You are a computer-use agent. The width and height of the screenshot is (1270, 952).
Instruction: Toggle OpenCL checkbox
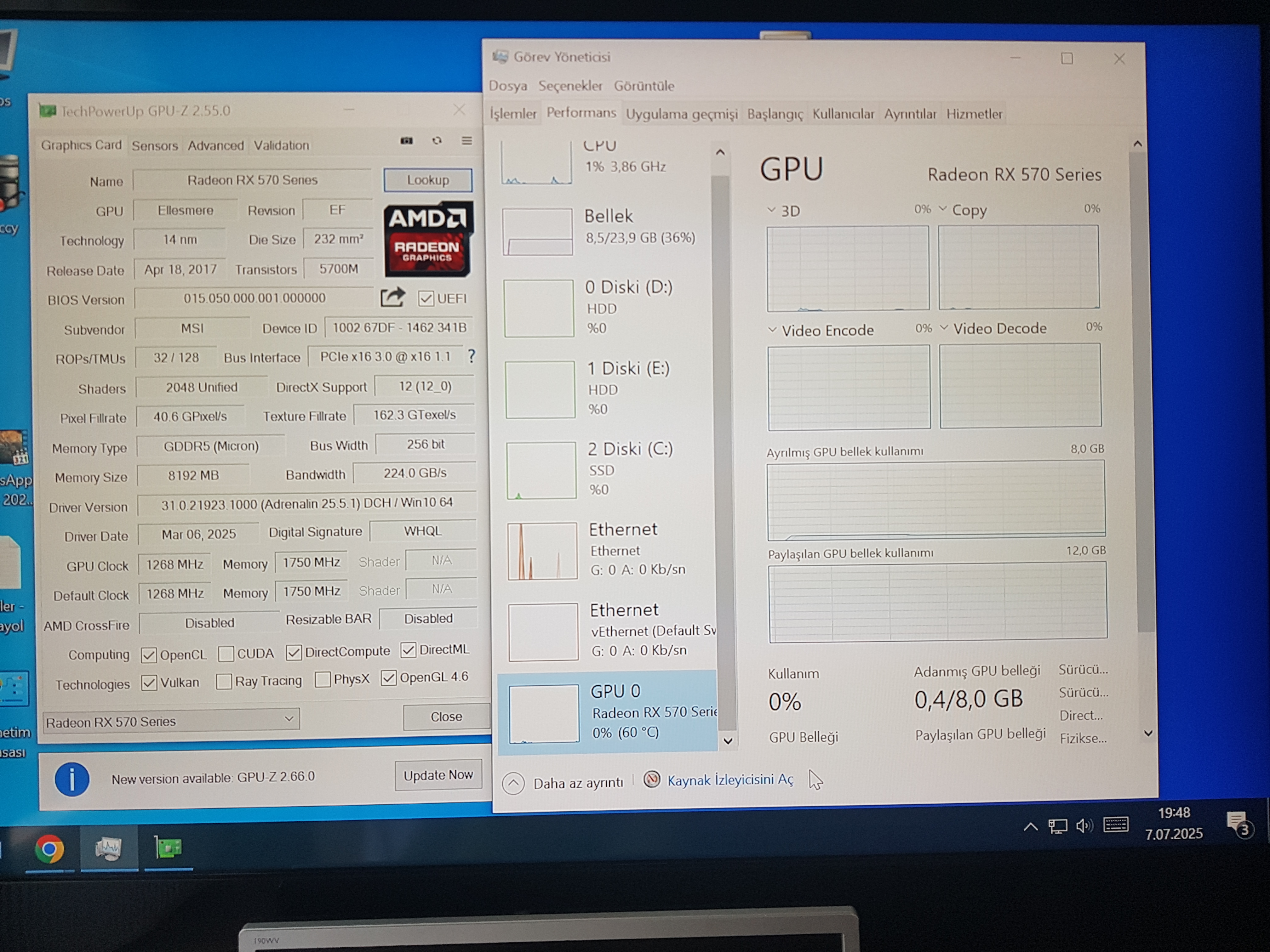pyautogui.click(x=149, y=655)
